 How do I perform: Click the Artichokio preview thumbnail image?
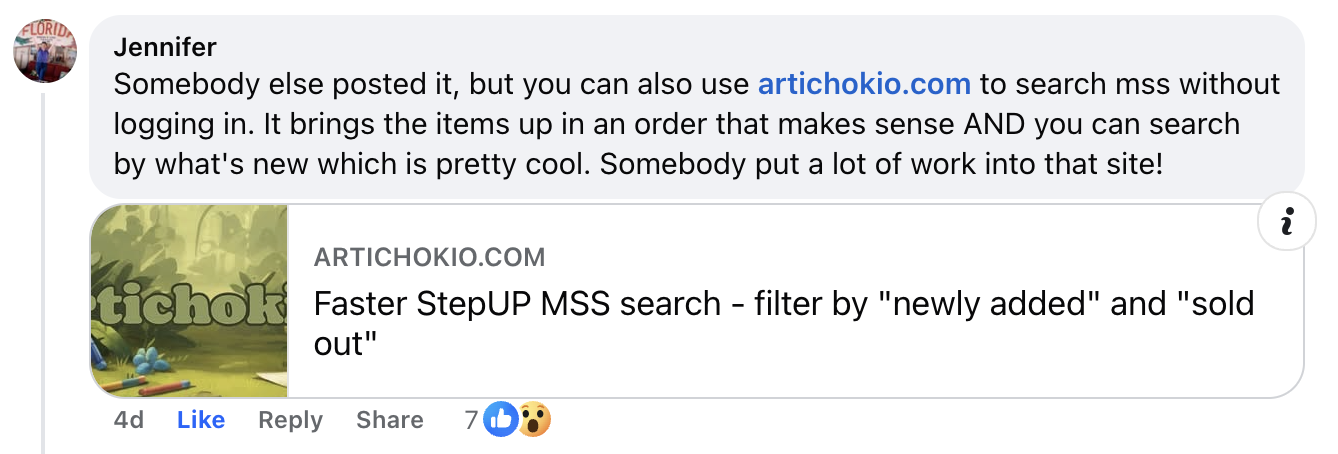pyautogui.click(x=189, y=301)
